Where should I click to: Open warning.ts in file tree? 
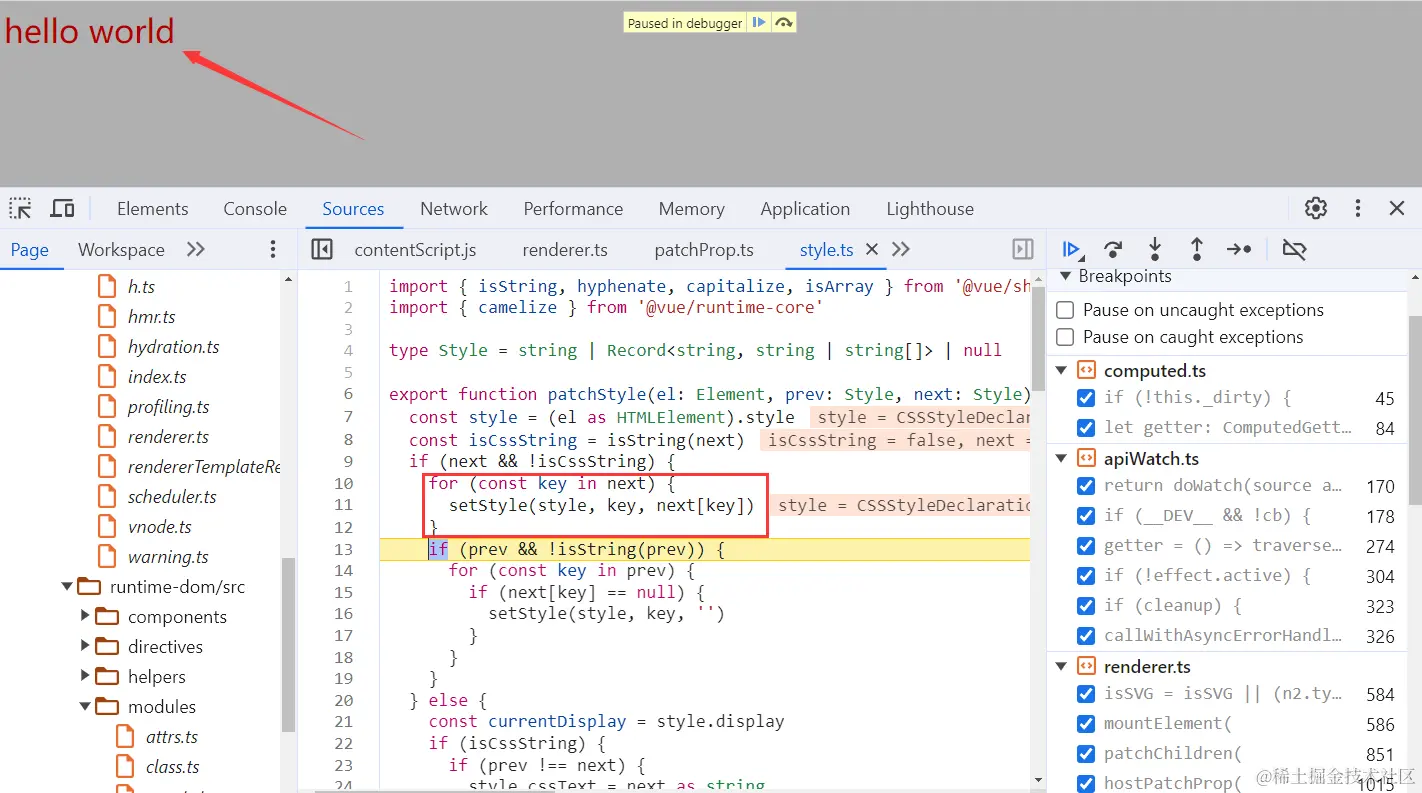click(x=168, y=557)
